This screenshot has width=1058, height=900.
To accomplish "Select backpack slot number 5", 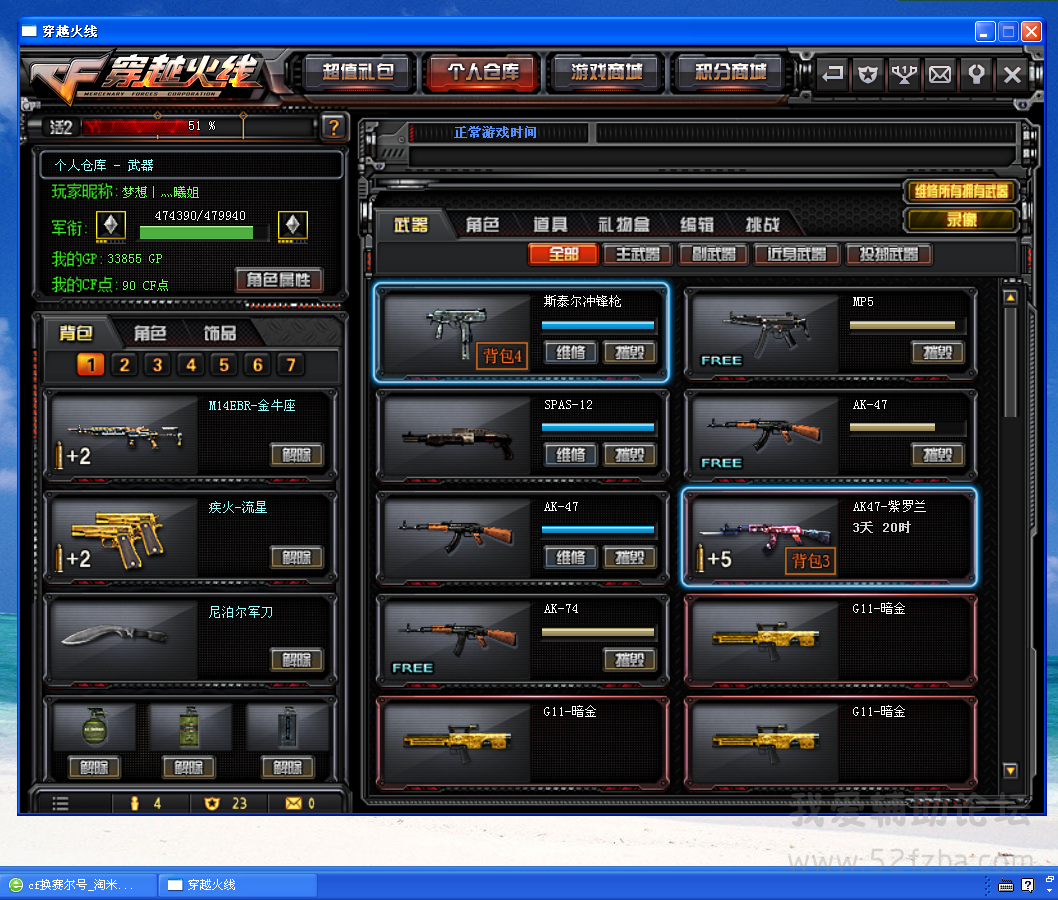I will (x=224, y=365).
